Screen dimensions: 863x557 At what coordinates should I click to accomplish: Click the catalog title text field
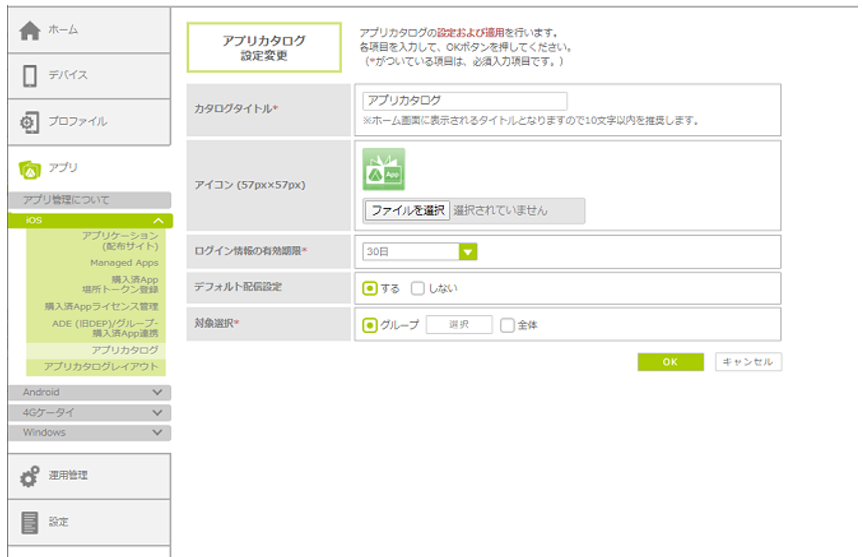point(464,101)
